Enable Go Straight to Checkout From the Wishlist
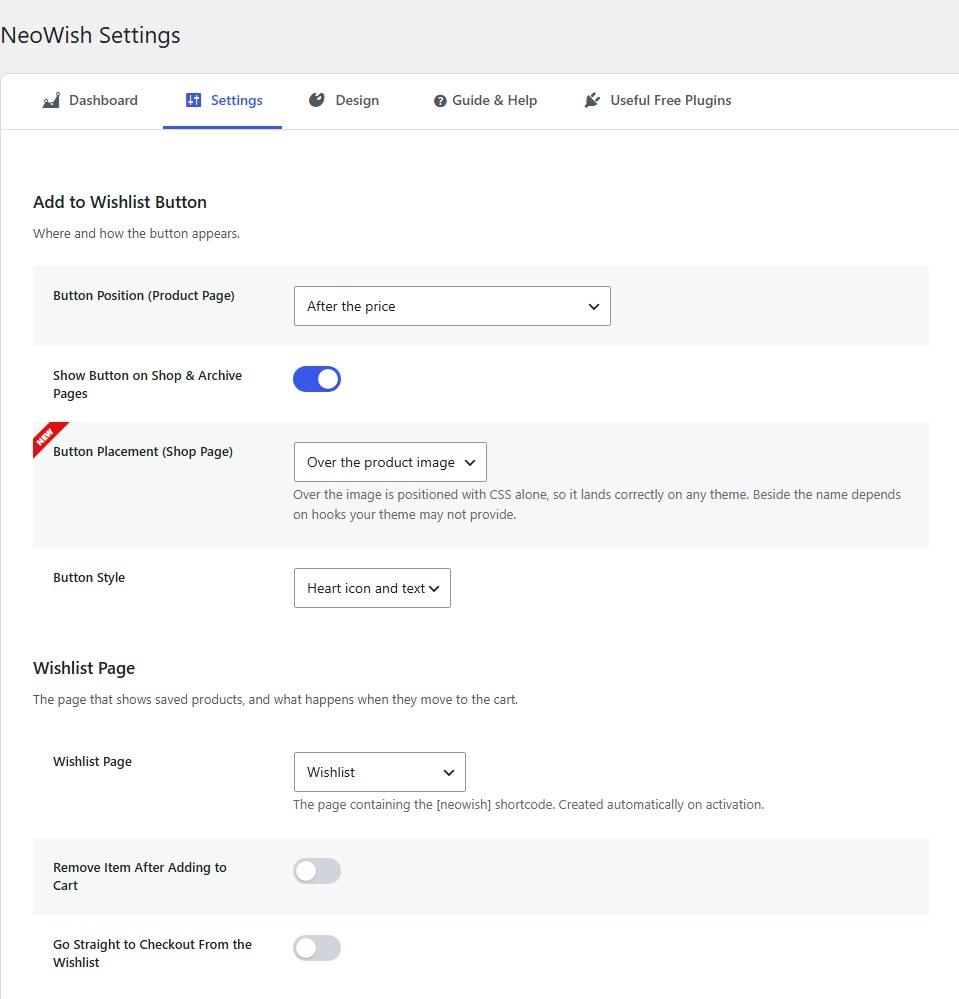Screen dimensions: 959x999 pyautogui.click(x=317, y=948)
